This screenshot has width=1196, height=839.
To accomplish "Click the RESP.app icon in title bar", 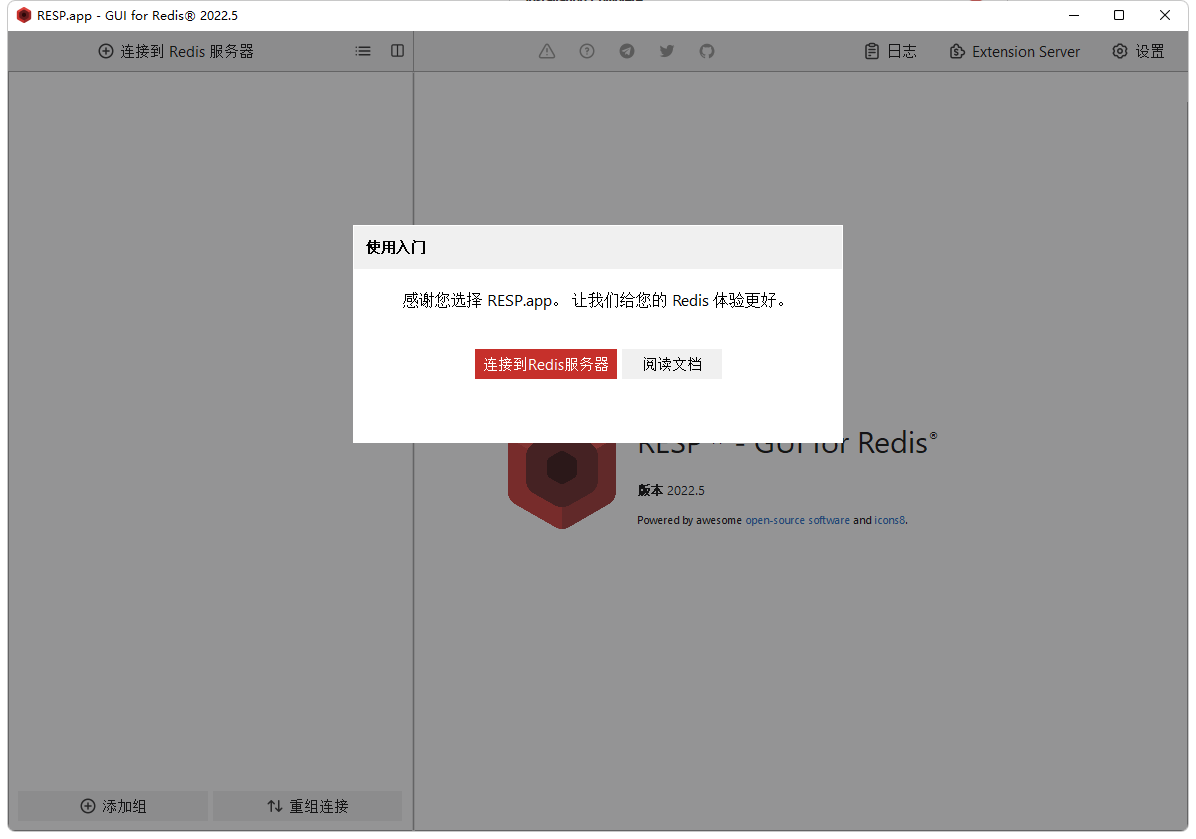I will pos(24,15).
